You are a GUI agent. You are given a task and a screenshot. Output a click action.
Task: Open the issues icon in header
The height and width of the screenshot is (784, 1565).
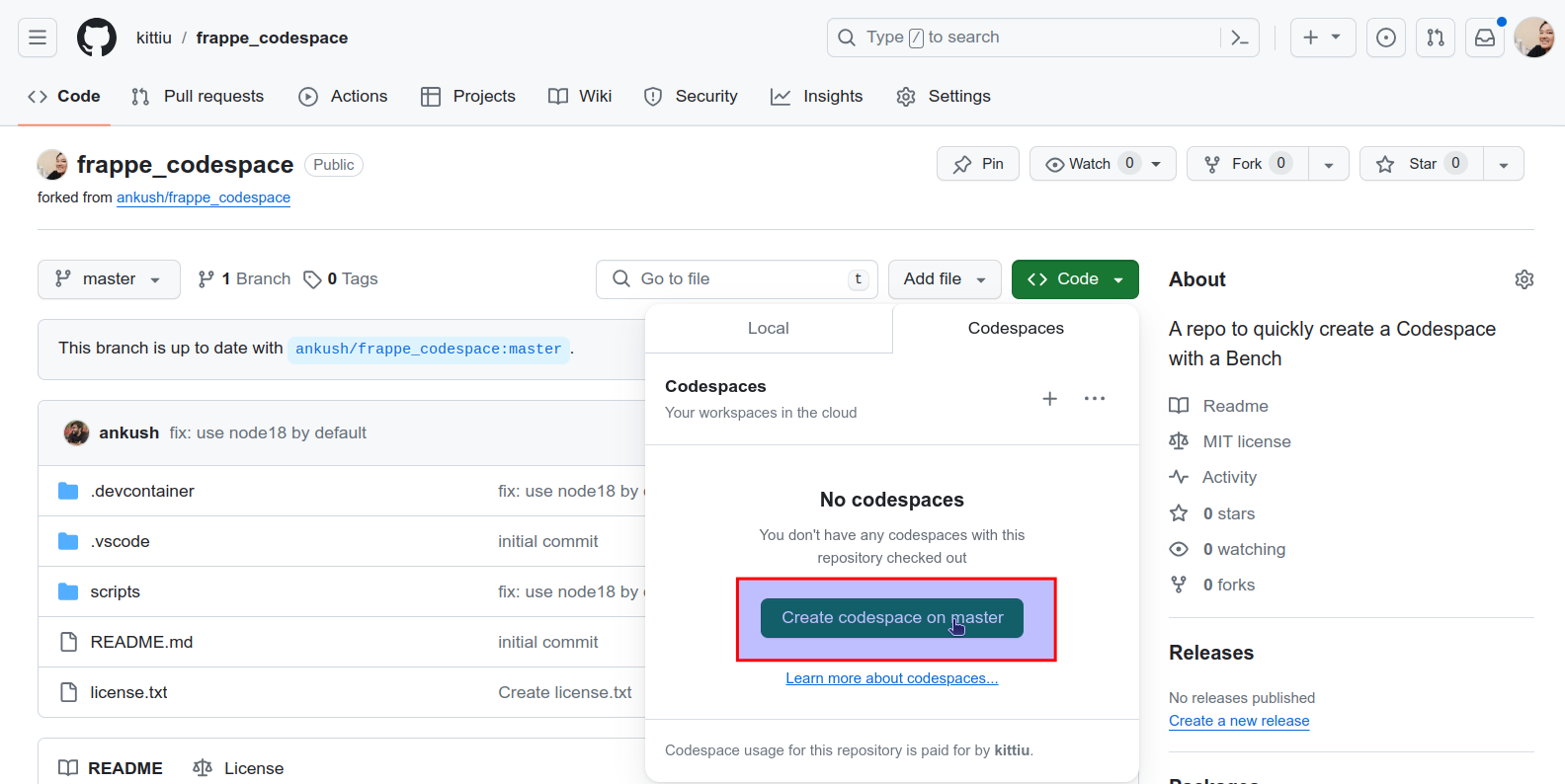pyautogui.click(x=1386, y=38)
